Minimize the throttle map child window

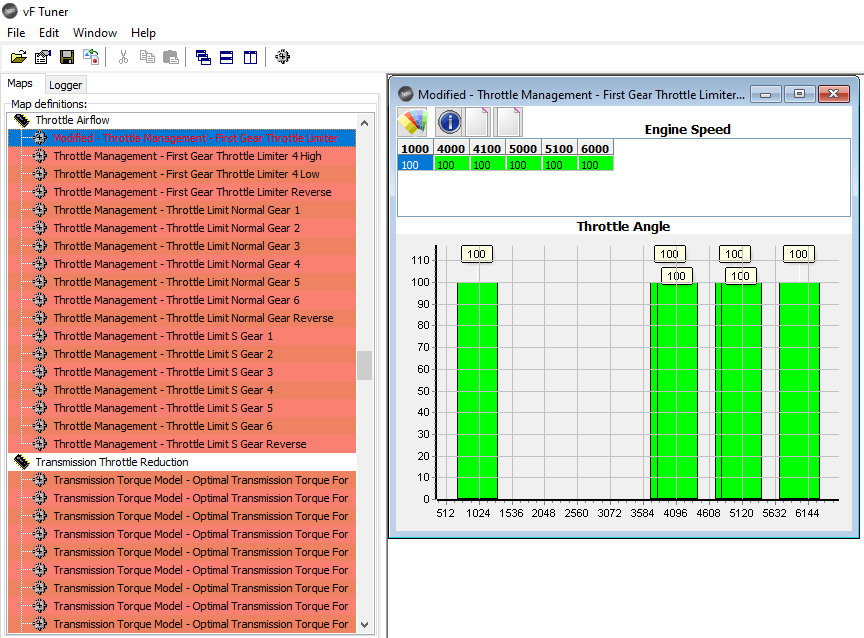click(x=765, y=94)
